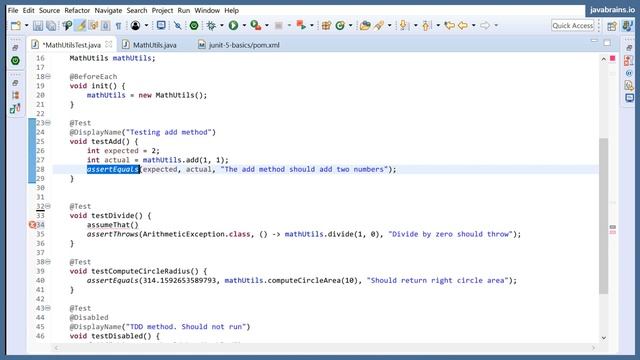This screenshot has width=640, height=360.
Task: Click the vertical scrollbar thumb
Action: (604, 216)
